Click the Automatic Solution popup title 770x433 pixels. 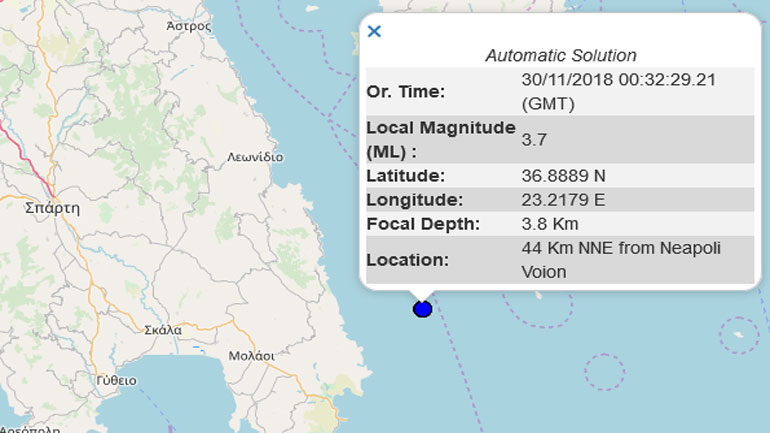pos(561,55)
